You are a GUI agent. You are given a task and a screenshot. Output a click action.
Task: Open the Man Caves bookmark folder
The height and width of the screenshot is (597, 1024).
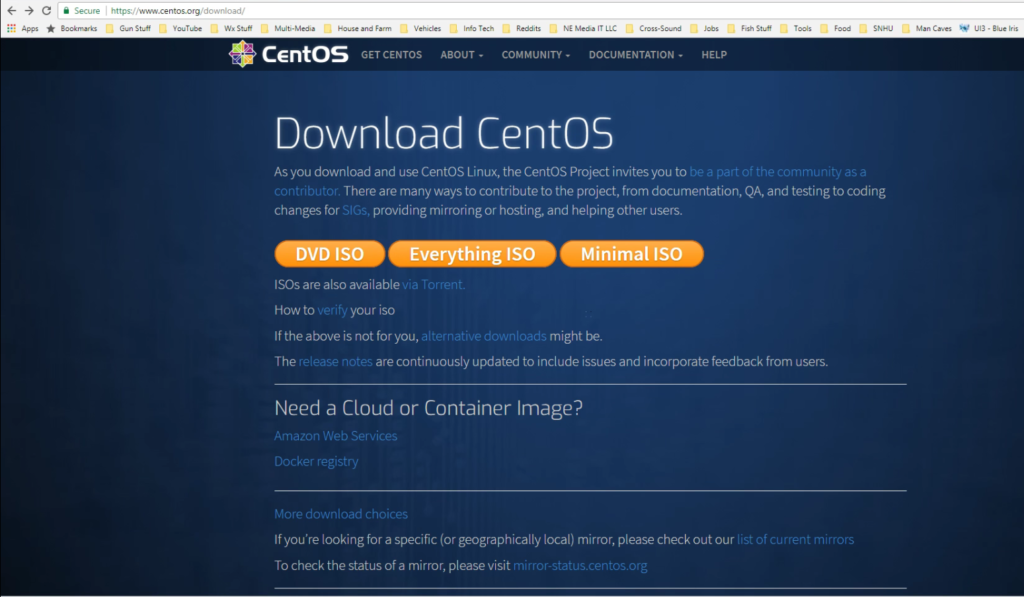click(927, 28)
